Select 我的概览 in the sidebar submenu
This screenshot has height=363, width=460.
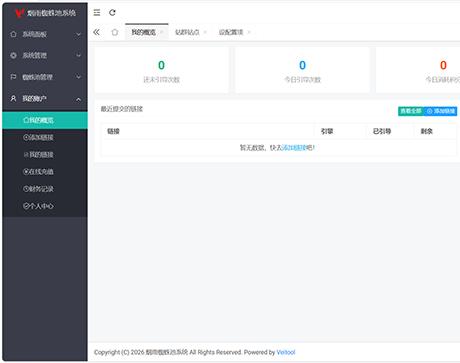[45, 120]
